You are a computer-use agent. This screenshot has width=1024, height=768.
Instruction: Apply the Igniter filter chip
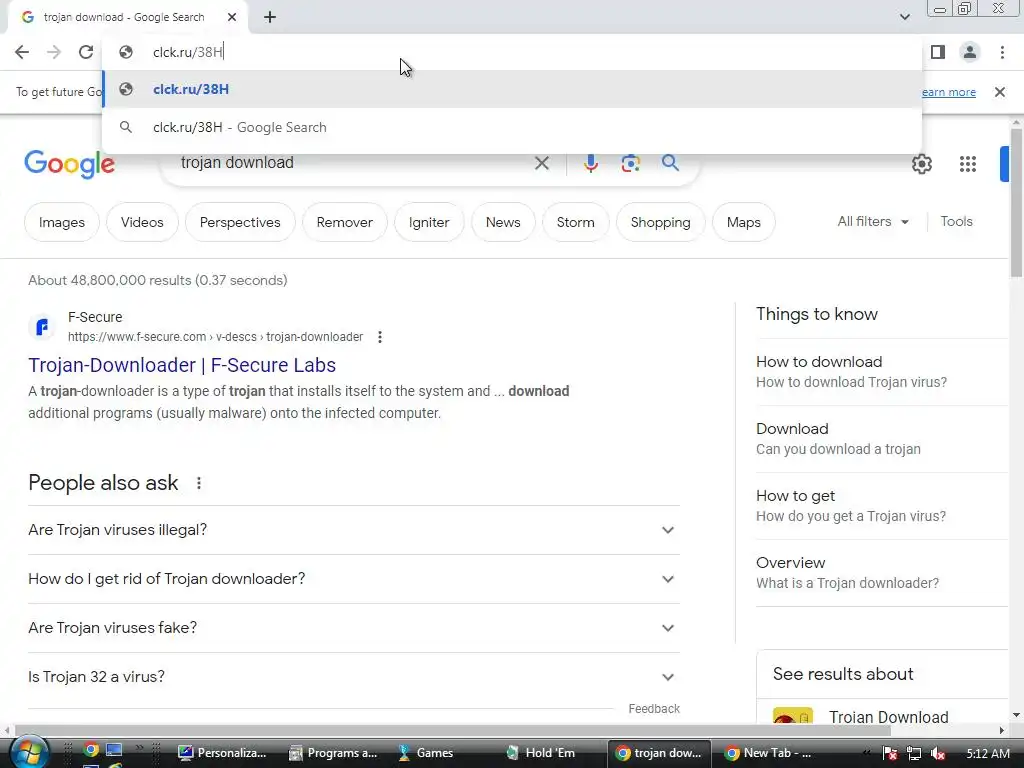[429, 222]
